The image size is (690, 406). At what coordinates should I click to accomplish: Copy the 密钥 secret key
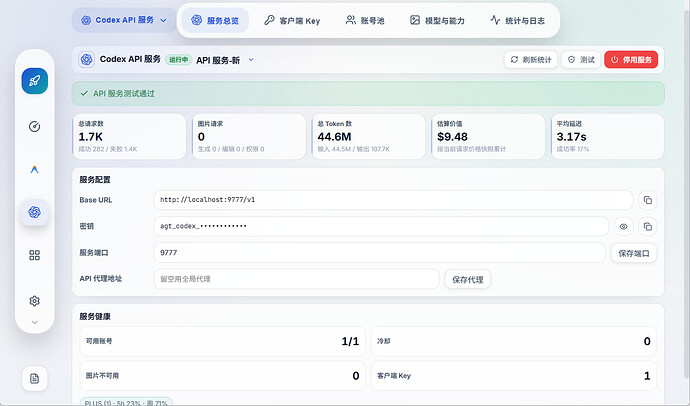coord(647,227)
